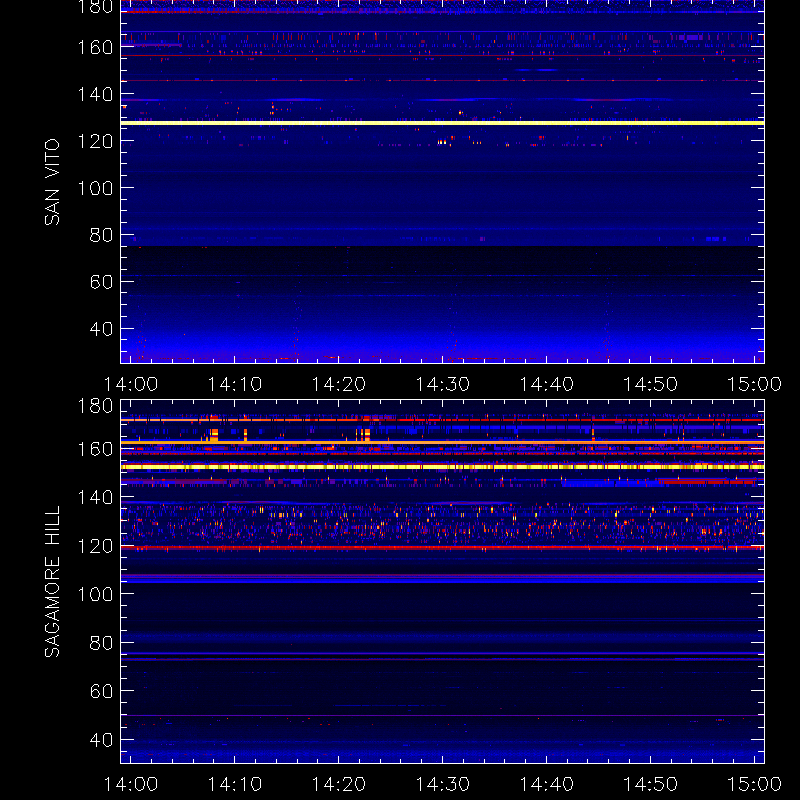800x800 pixels.
Task: Click the 14:40 label under the Sagamore Hill plot
Action: pos(546,784)
